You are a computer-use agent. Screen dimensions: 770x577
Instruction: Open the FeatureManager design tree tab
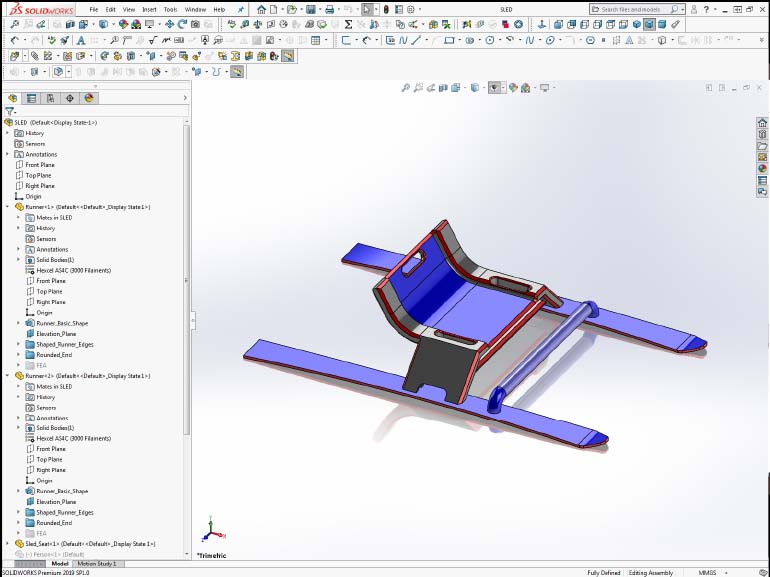pyautogui.click(x=13, y=98)
